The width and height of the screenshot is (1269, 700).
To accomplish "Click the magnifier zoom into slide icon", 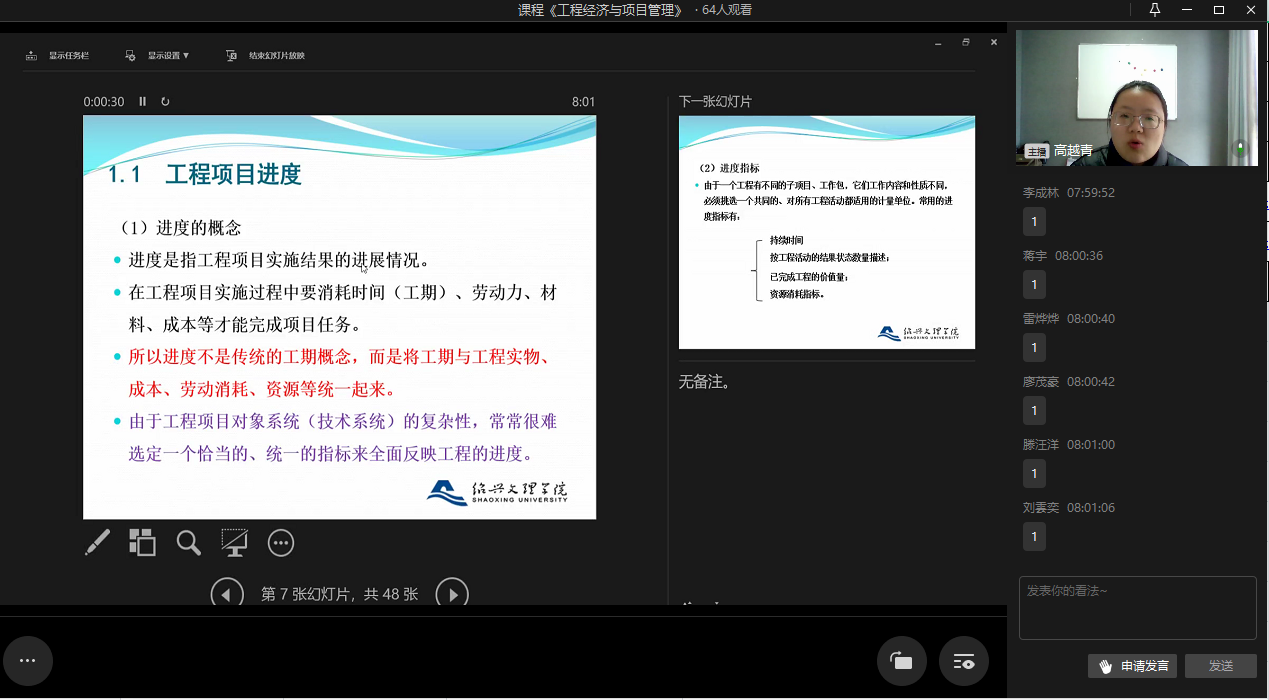I will pyautogui.click(x=188, y=543).
